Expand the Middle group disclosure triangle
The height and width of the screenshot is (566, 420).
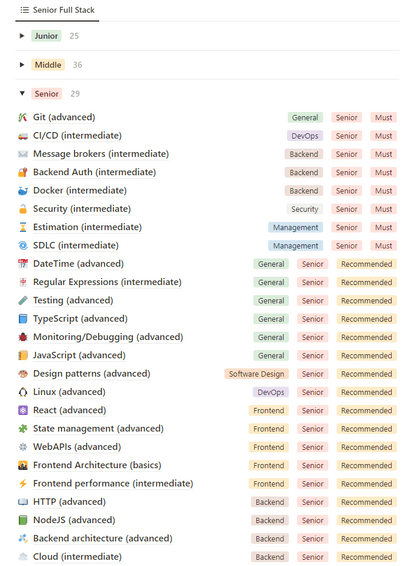pos(22,65)
